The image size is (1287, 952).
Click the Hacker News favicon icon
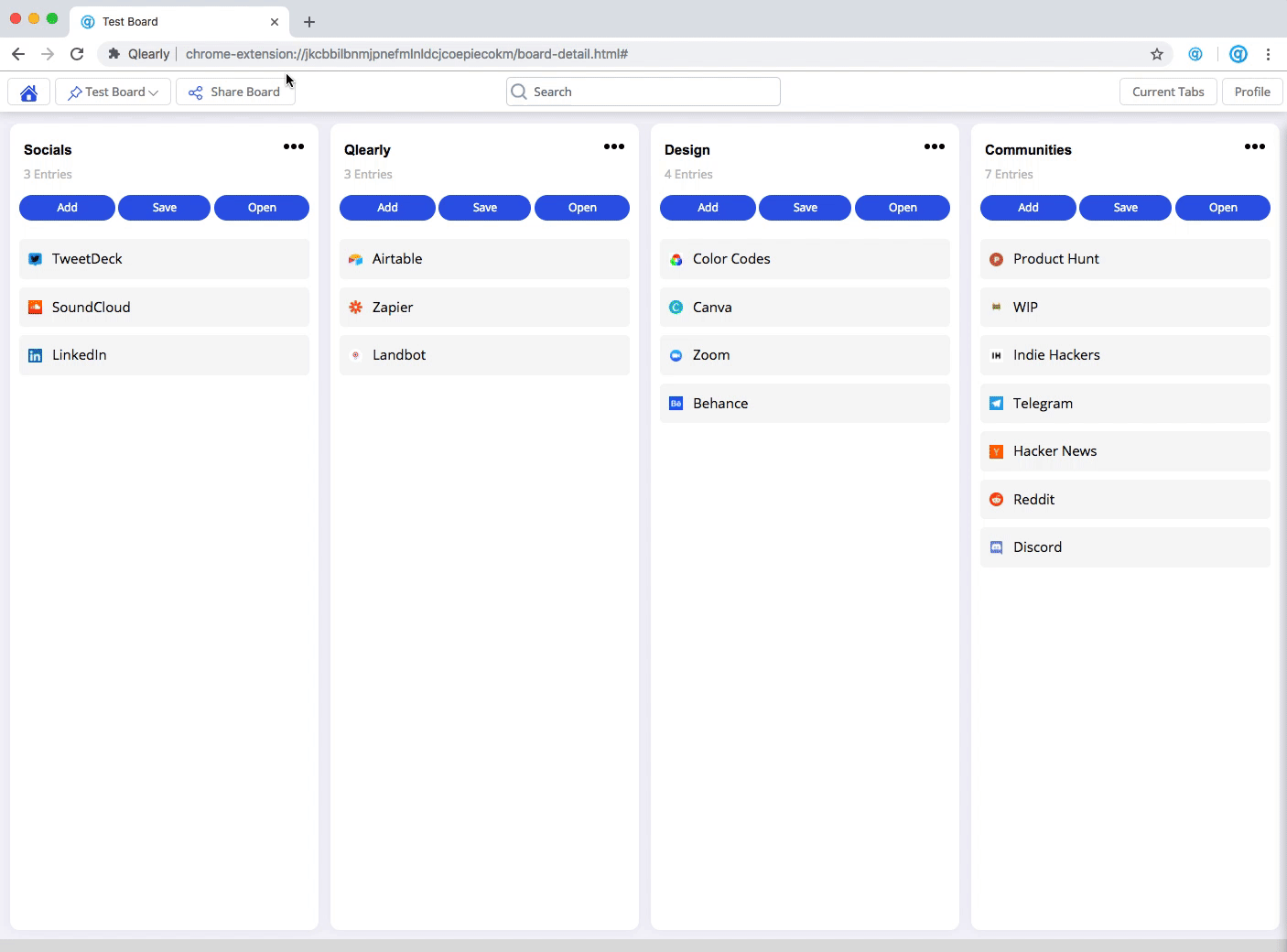[996, 451]
